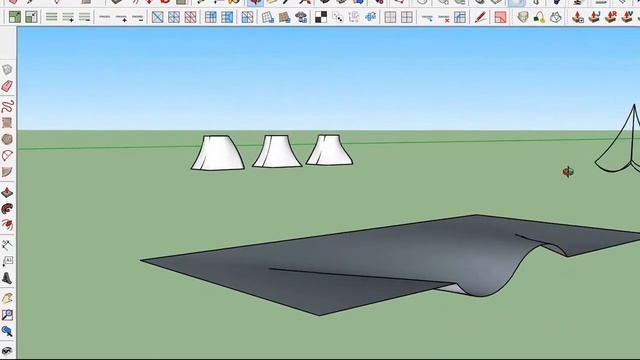Activate the Arc drawing tool

[x=7, y=156]
